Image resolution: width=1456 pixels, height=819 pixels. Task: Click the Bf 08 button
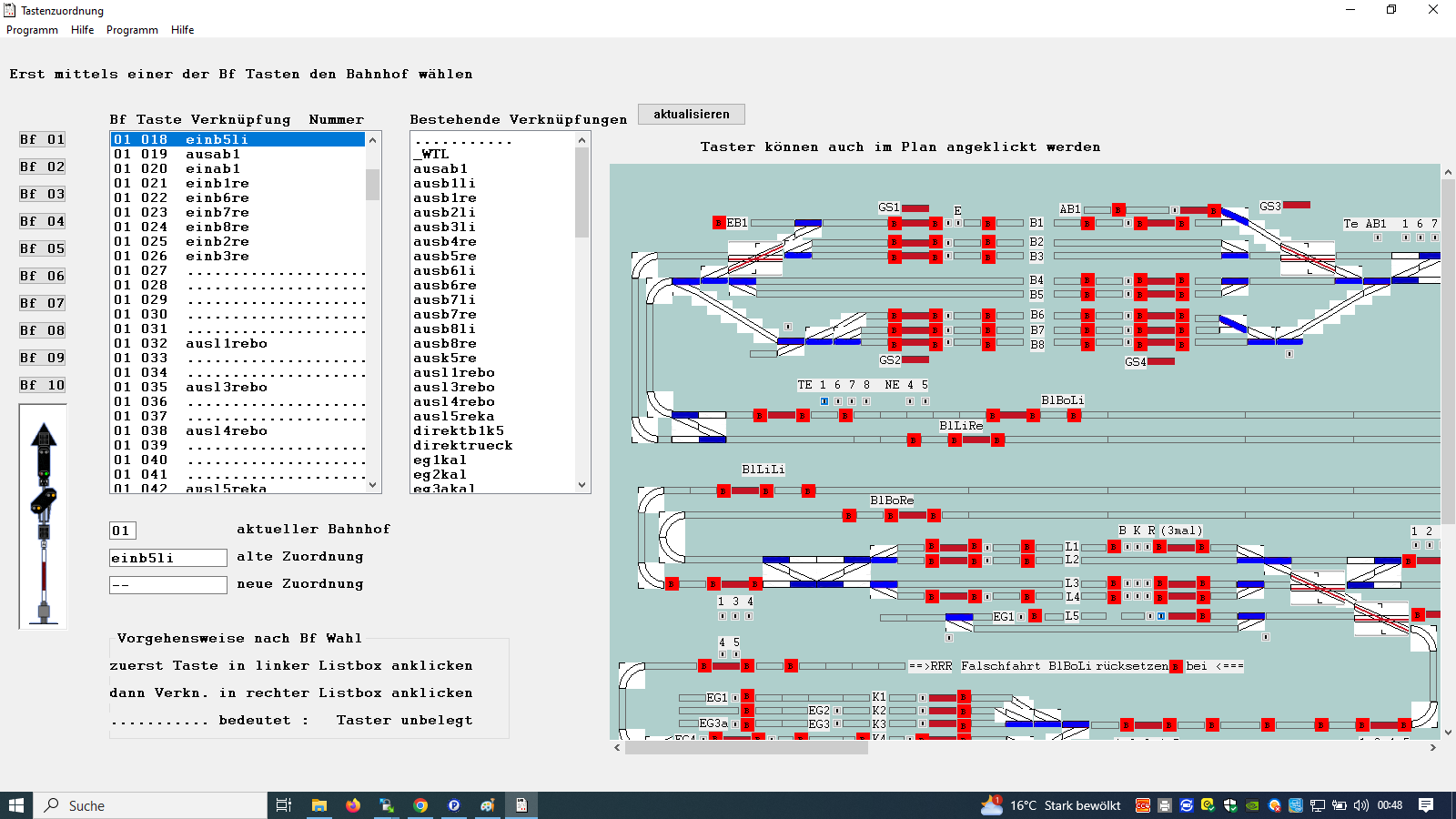[43, 330]
